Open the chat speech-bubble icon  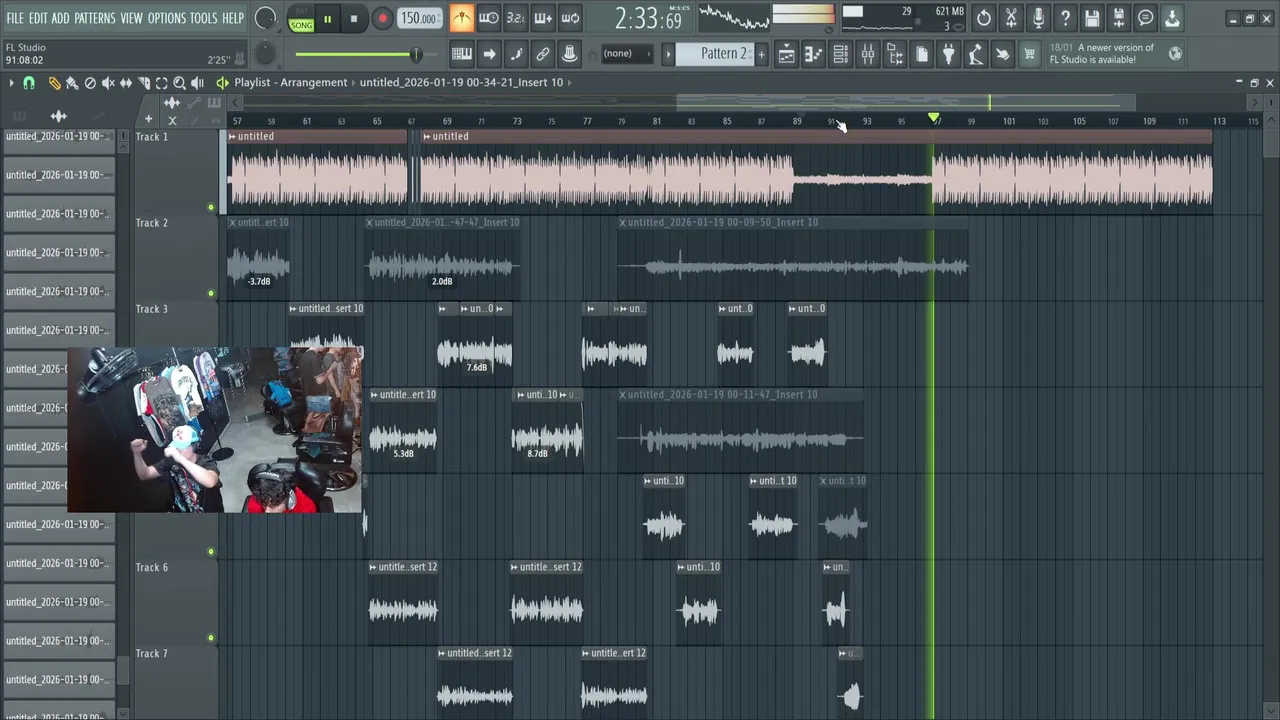point(1146,18)
